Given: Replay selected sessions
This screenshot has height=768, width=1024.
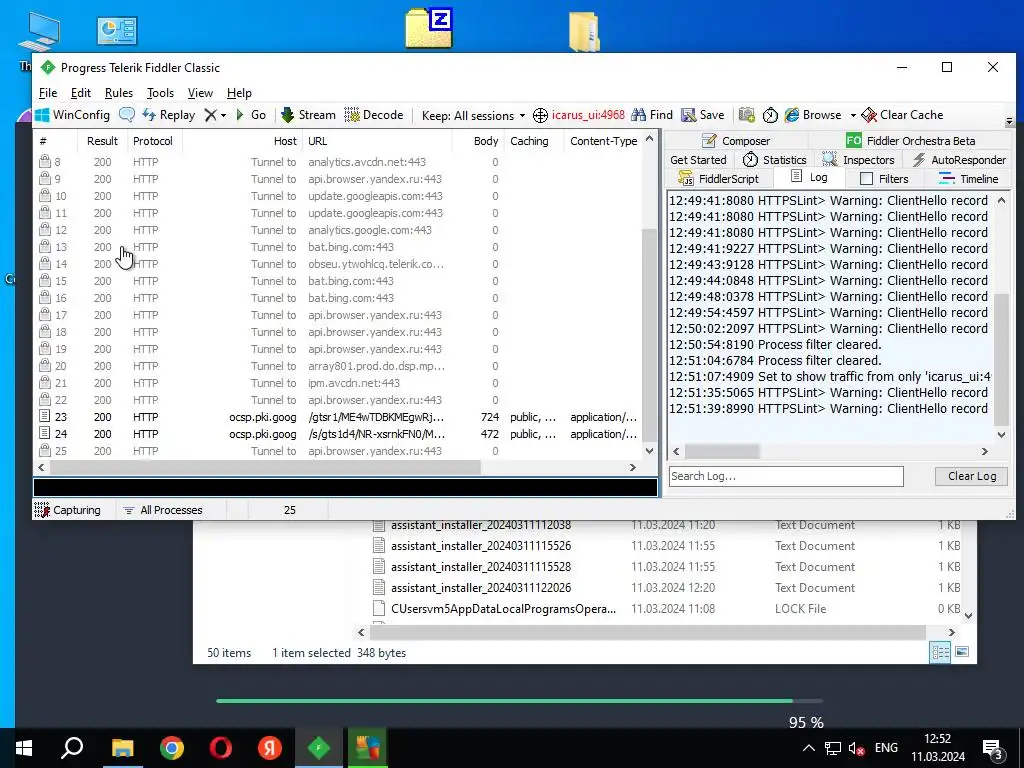Looking at the screenshot, I should pyautogui.click(x=168, y=115).
